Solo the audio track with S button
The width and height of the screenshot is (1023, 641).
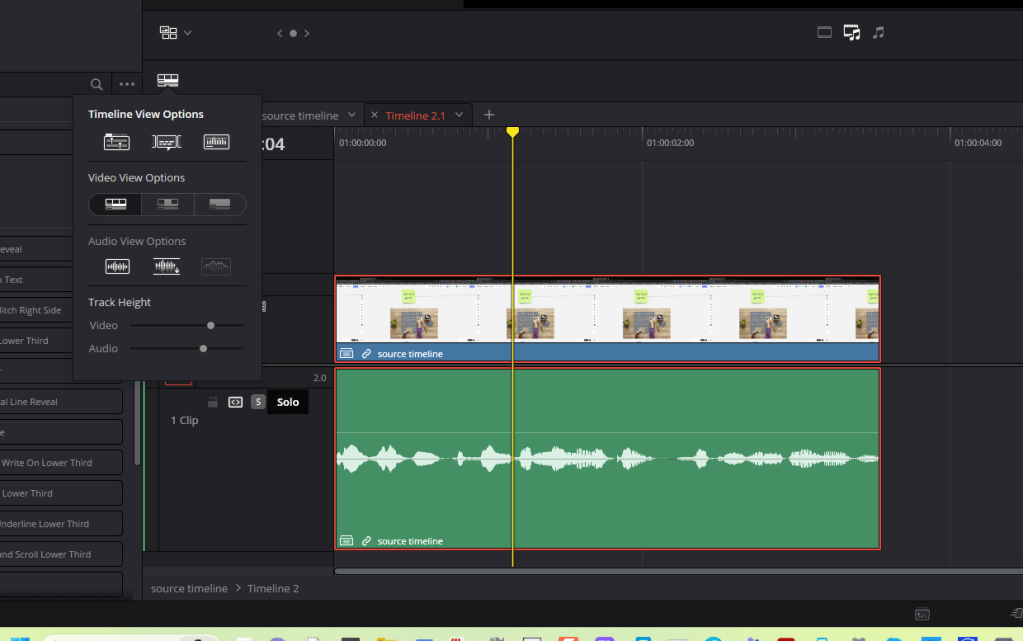tap(258, 402)
